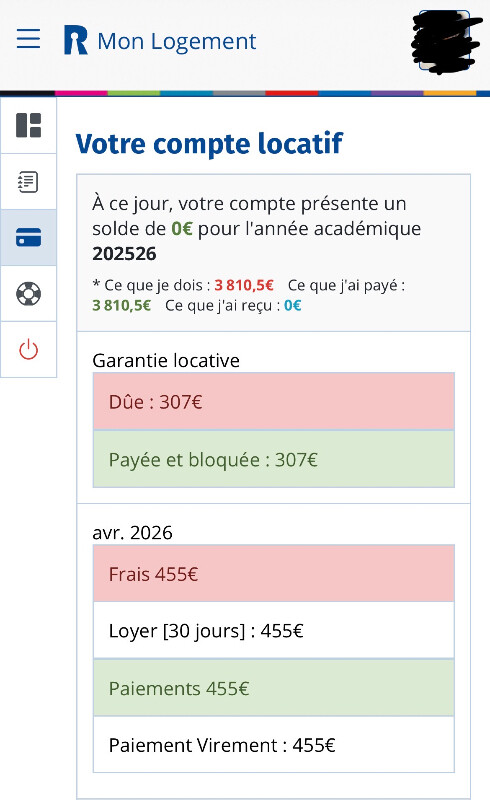Open the lifebuoy help sidebar icon
Viewport: 490px width, 800px height.
coord(29,294)
